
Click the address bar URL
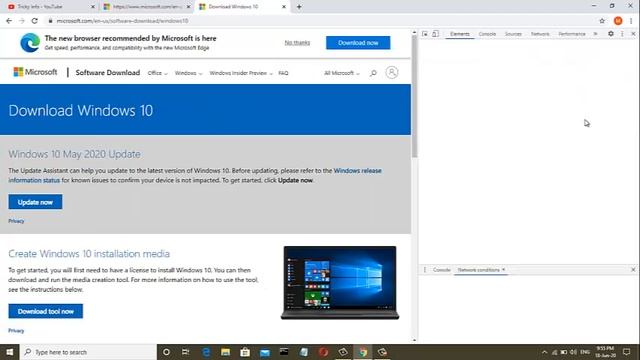tap(122, 21)
